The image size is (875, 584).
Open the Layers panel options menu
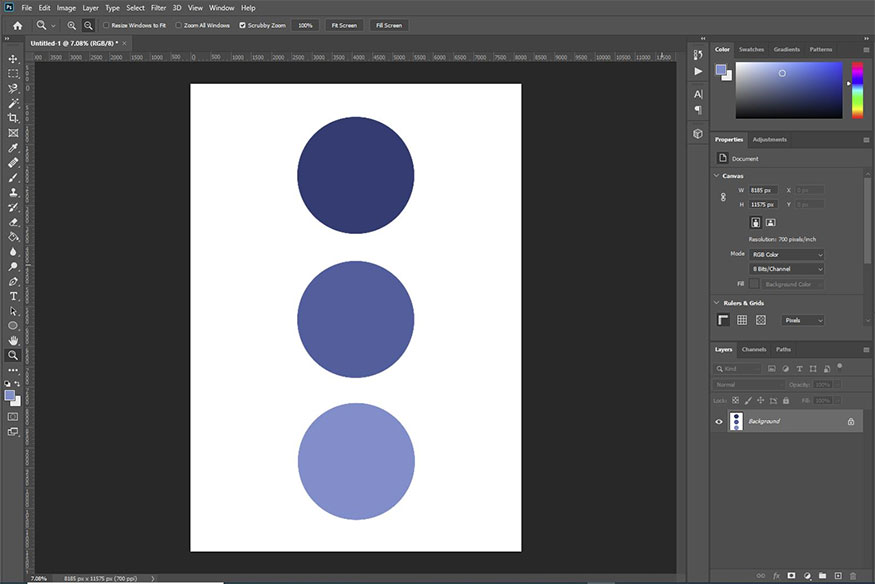point(866,350)
